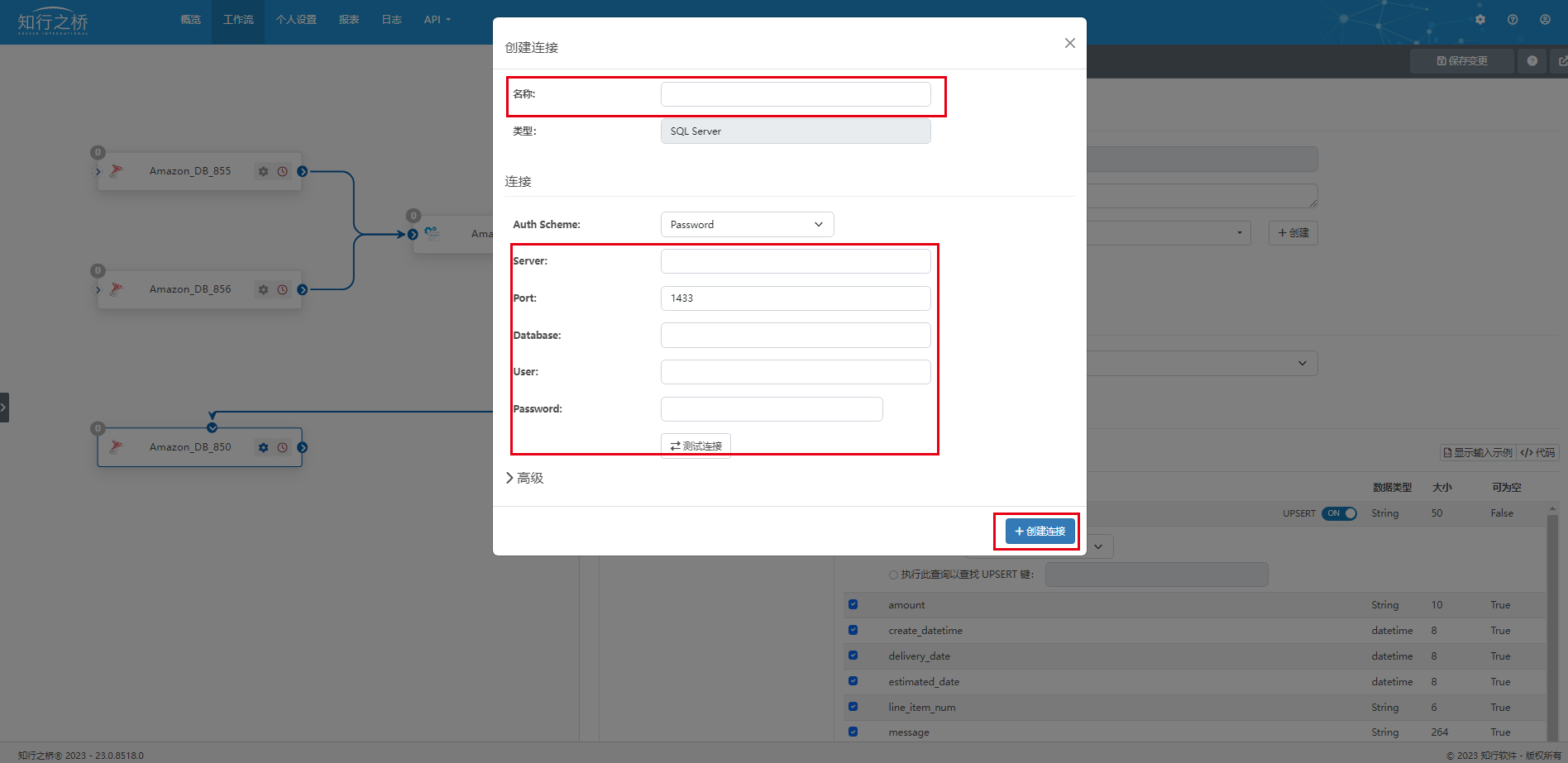The width and height of the screenshot is (1568, 763).
Task: Switch to the 工作流 tab
Action: pyautogui.click(x=238, y=20)
